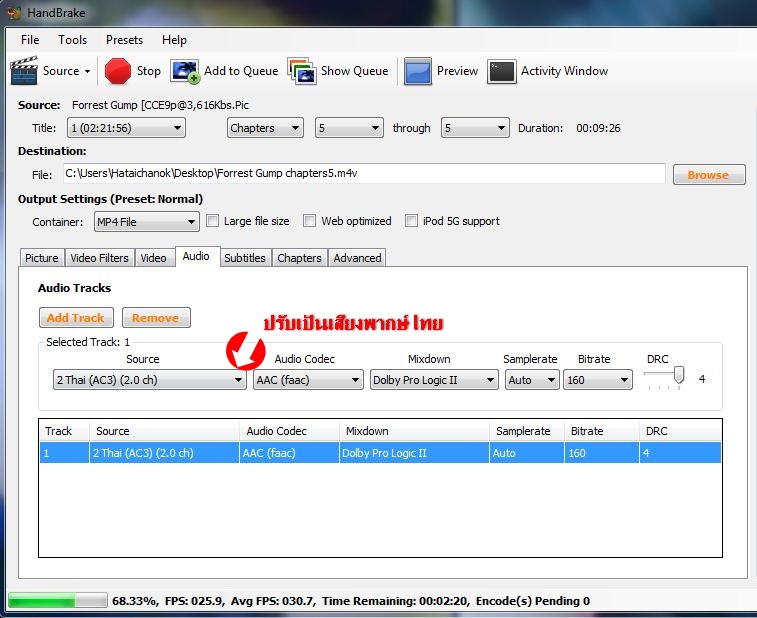Switch to the Advanced tab

[357, 258]
